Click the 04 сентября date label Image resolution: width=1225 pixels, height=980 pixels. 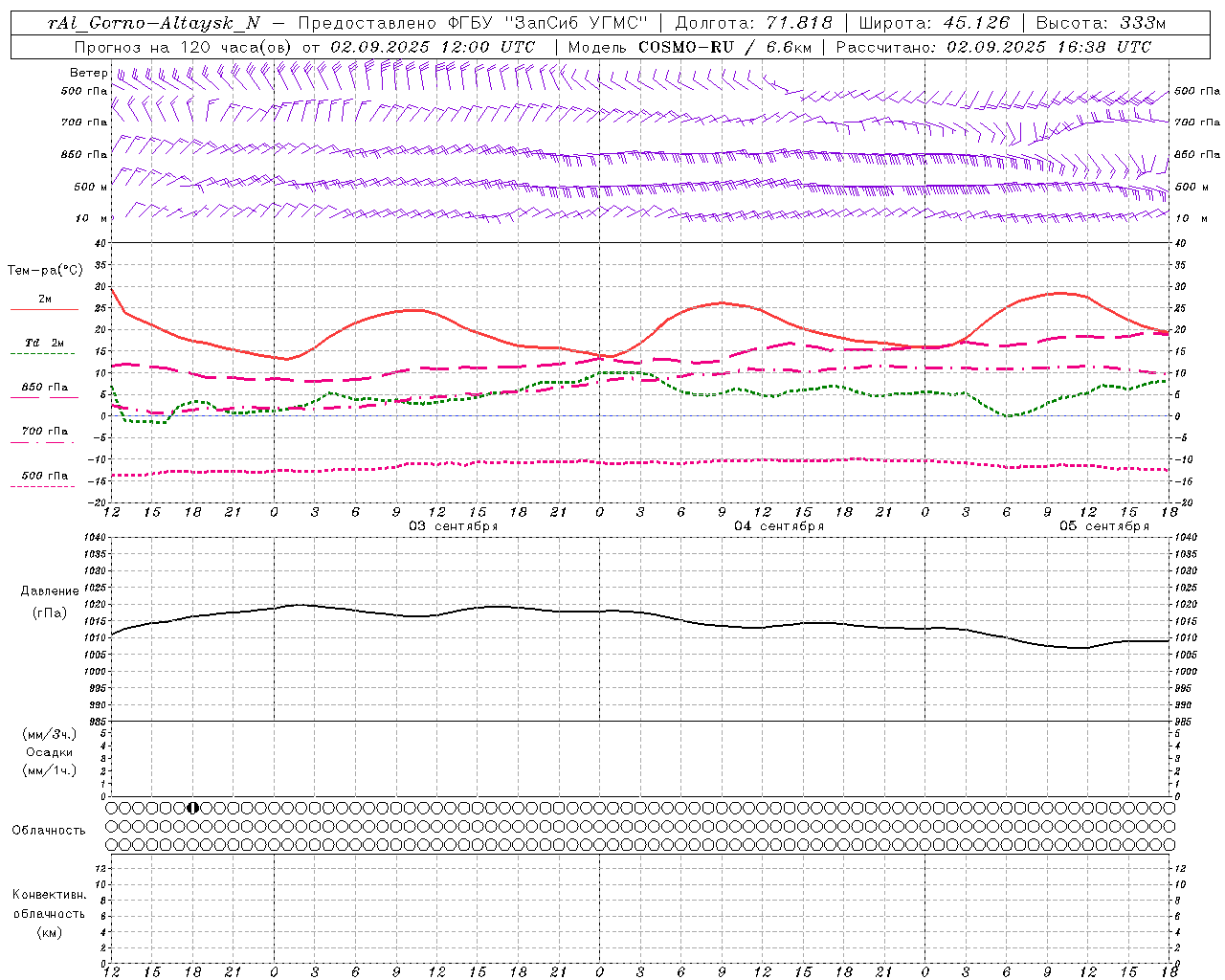(x=779, y=526)
